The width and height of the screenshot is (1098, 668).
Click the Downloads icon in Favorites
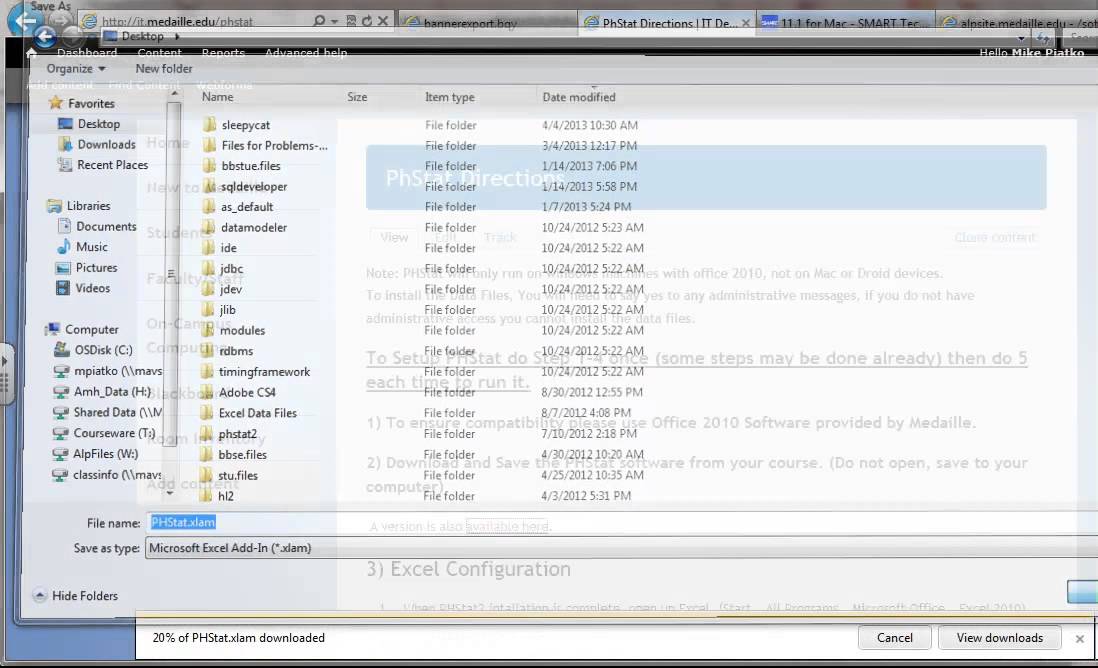[65, 144]
